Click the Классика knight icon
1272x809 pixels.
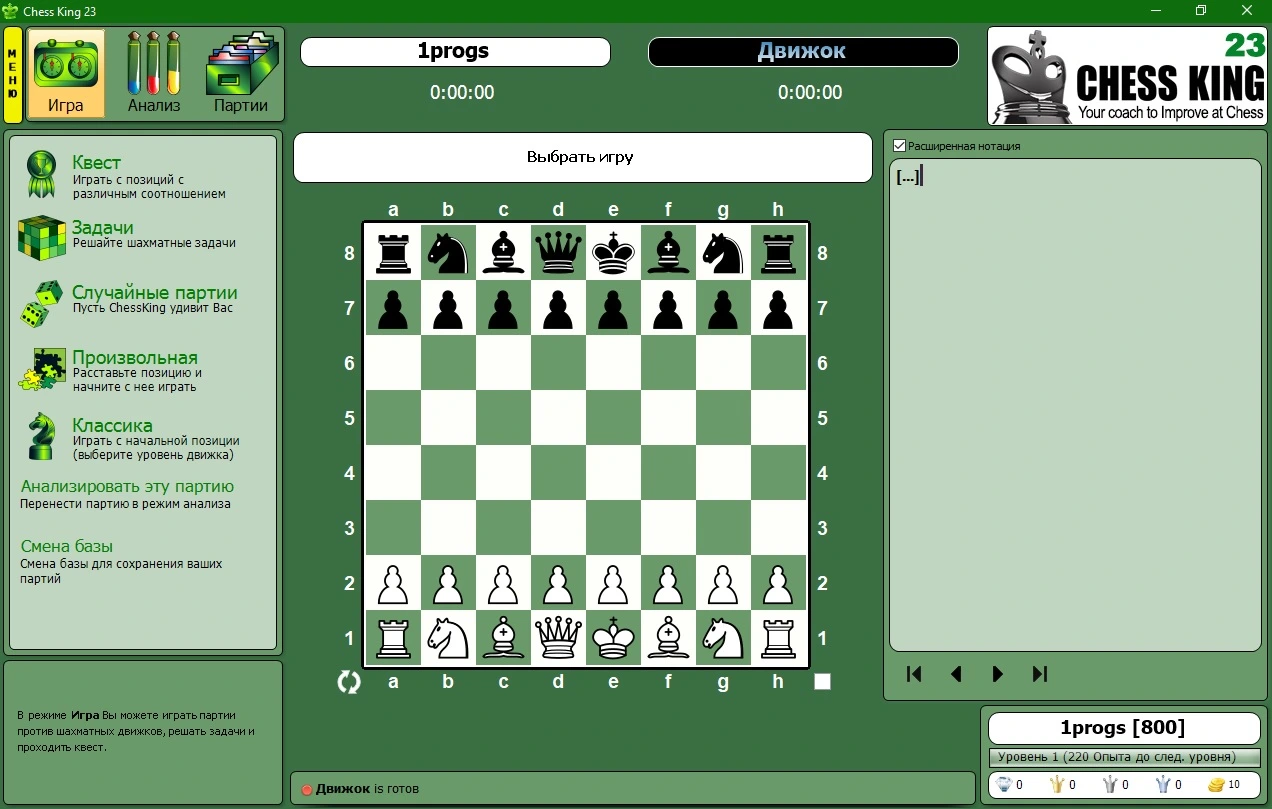41,436
